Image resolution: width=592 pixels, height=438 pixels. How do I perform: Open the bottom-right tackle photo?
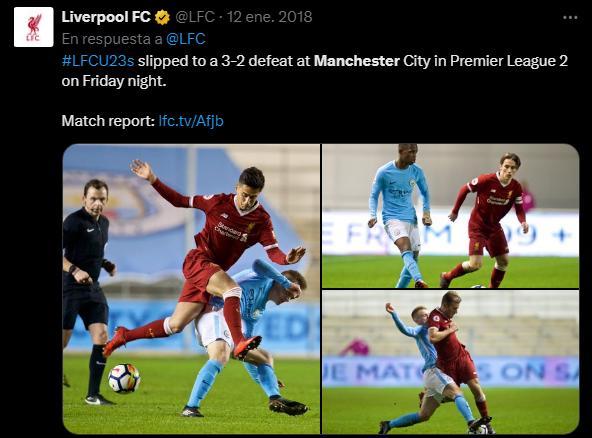[x=450, y=362]
